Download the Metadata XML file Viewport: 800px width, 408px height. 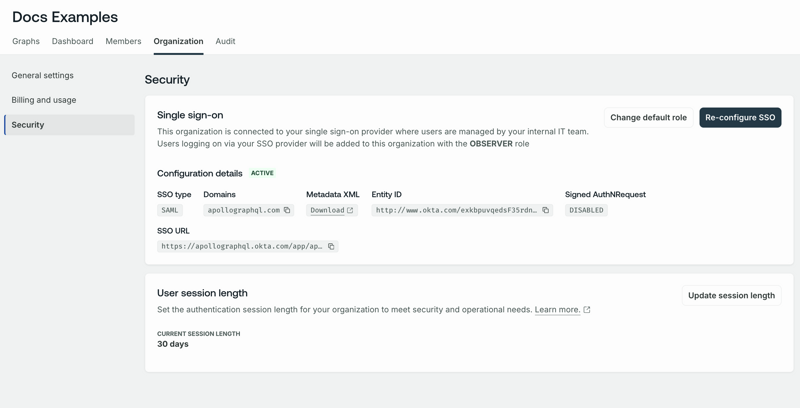click(327, 210)
